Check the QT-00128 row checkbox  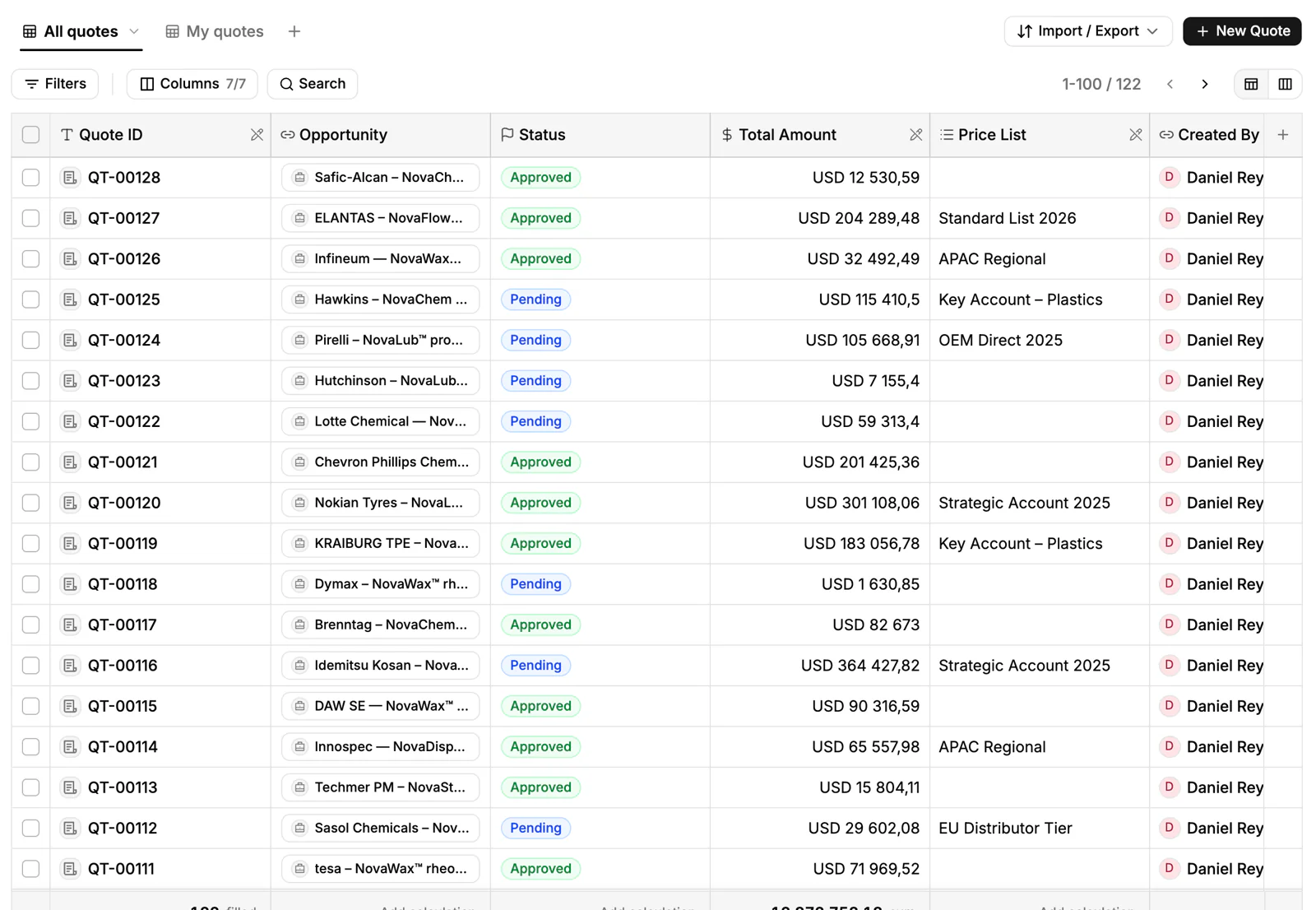(x=31, y=178)
